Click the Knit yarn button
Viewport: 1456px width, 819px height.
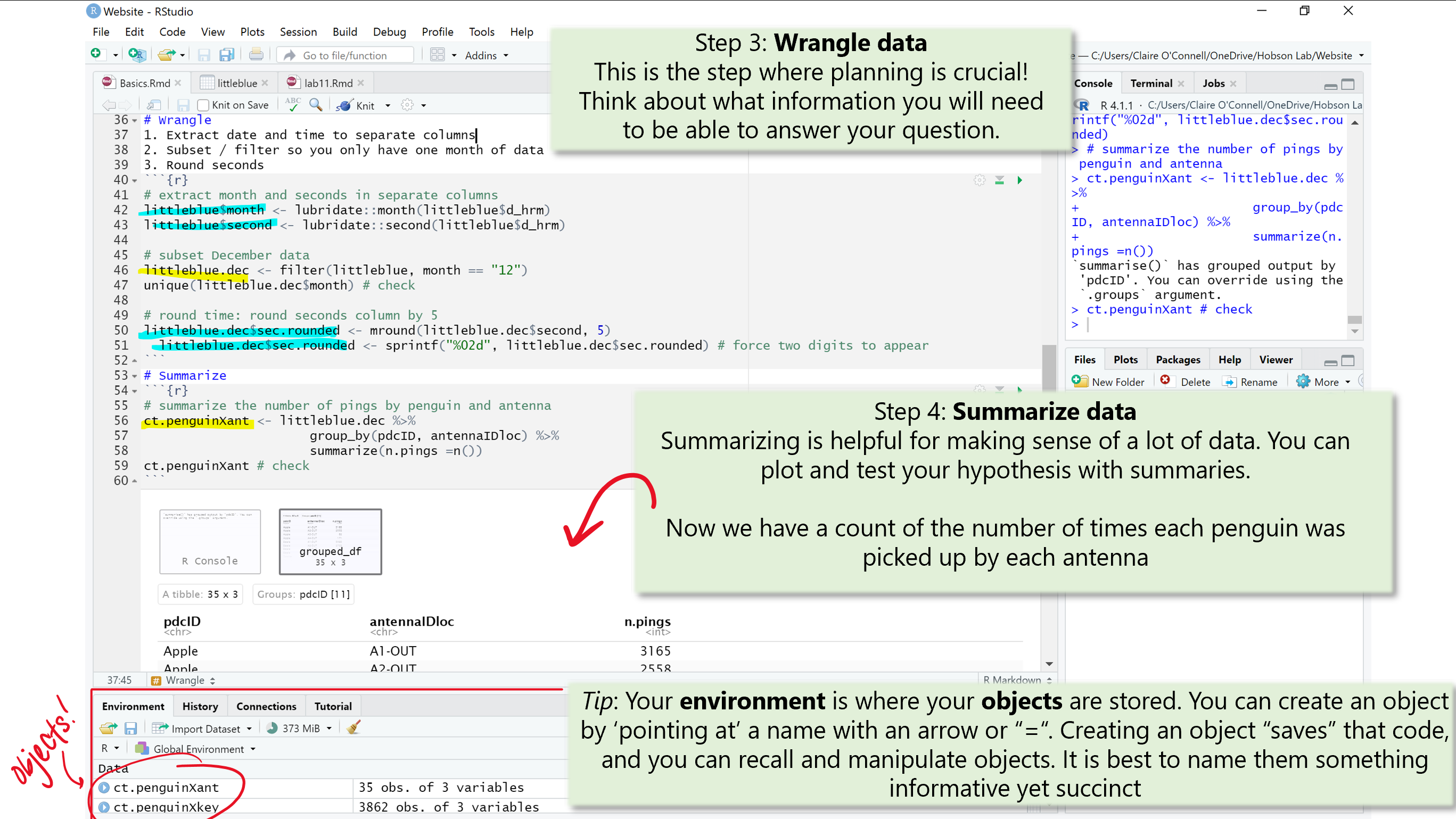coord(356,105)
